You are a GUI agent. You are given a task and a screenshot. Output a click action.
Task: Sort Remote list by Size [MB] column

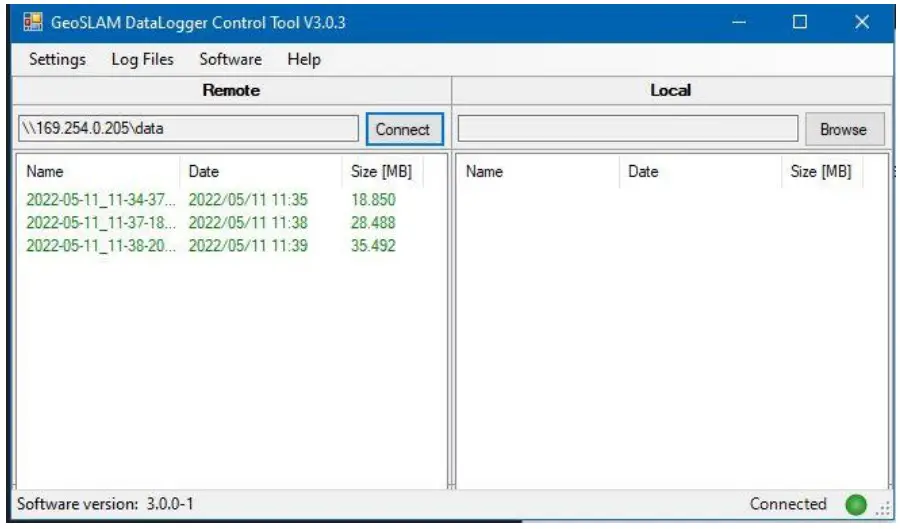tap(382, 172)
